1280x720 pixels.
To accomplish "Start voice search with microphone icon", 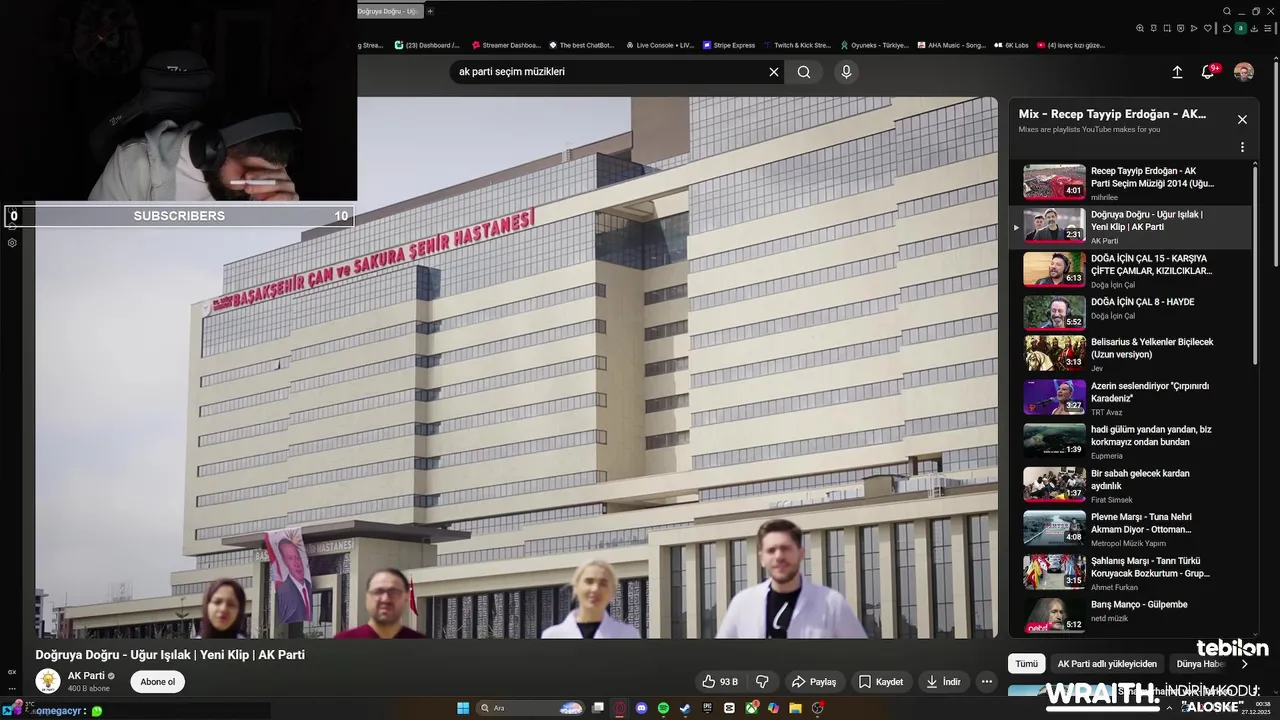I will [846, 72].
